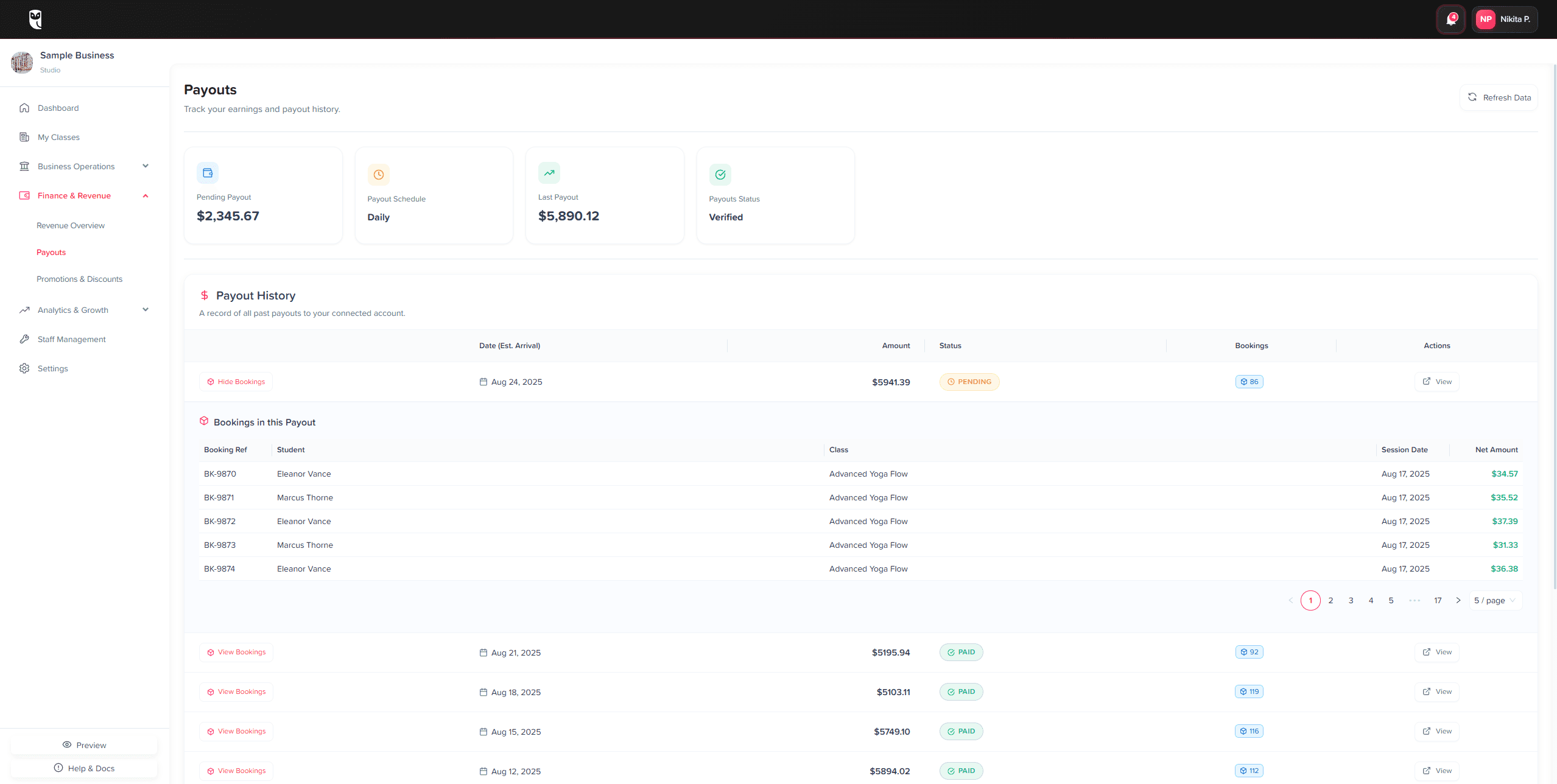Go to page 2 of bookings pagination
Image resolution: width=1557 pixels, height=784 pixels.
pos(1330,600)
